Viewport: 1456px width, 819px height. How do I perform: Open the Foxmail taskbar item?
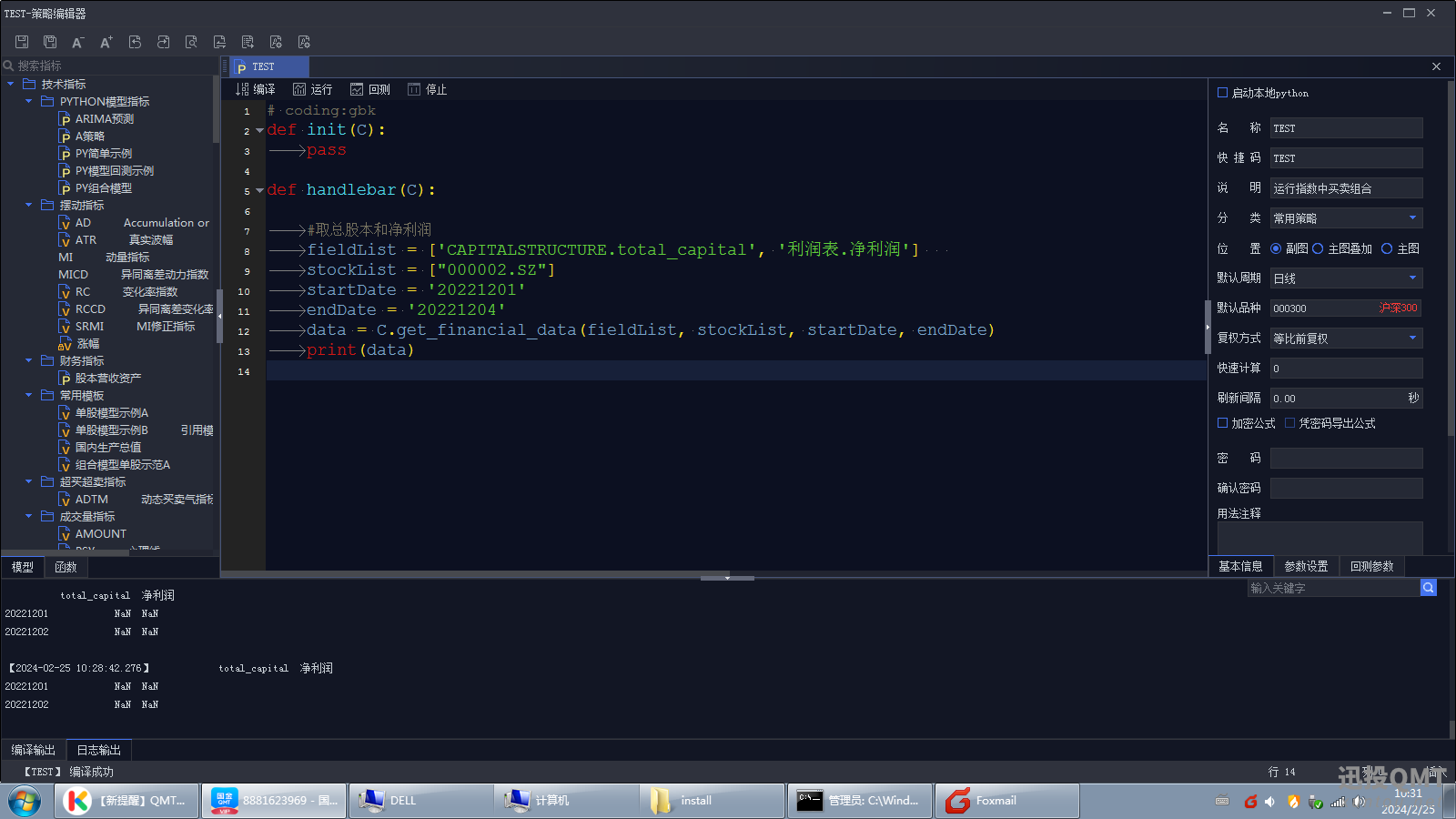coord(1006,801)
